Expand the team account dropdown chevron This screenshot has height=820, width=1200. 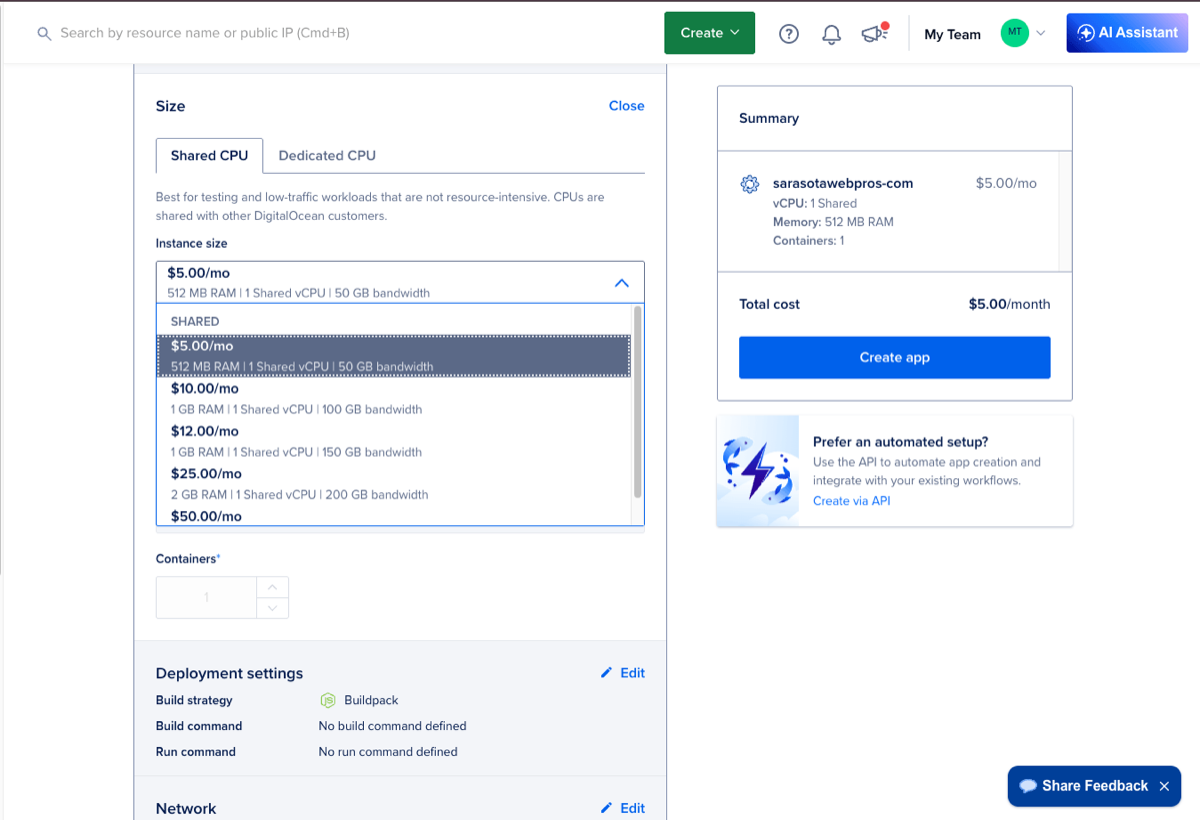click(x=1040, y=33)
